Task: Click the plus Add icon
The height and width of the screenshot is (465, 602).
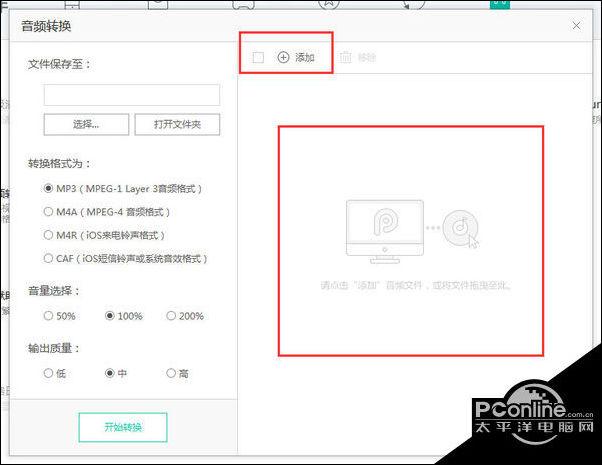Action: [283, 58]
